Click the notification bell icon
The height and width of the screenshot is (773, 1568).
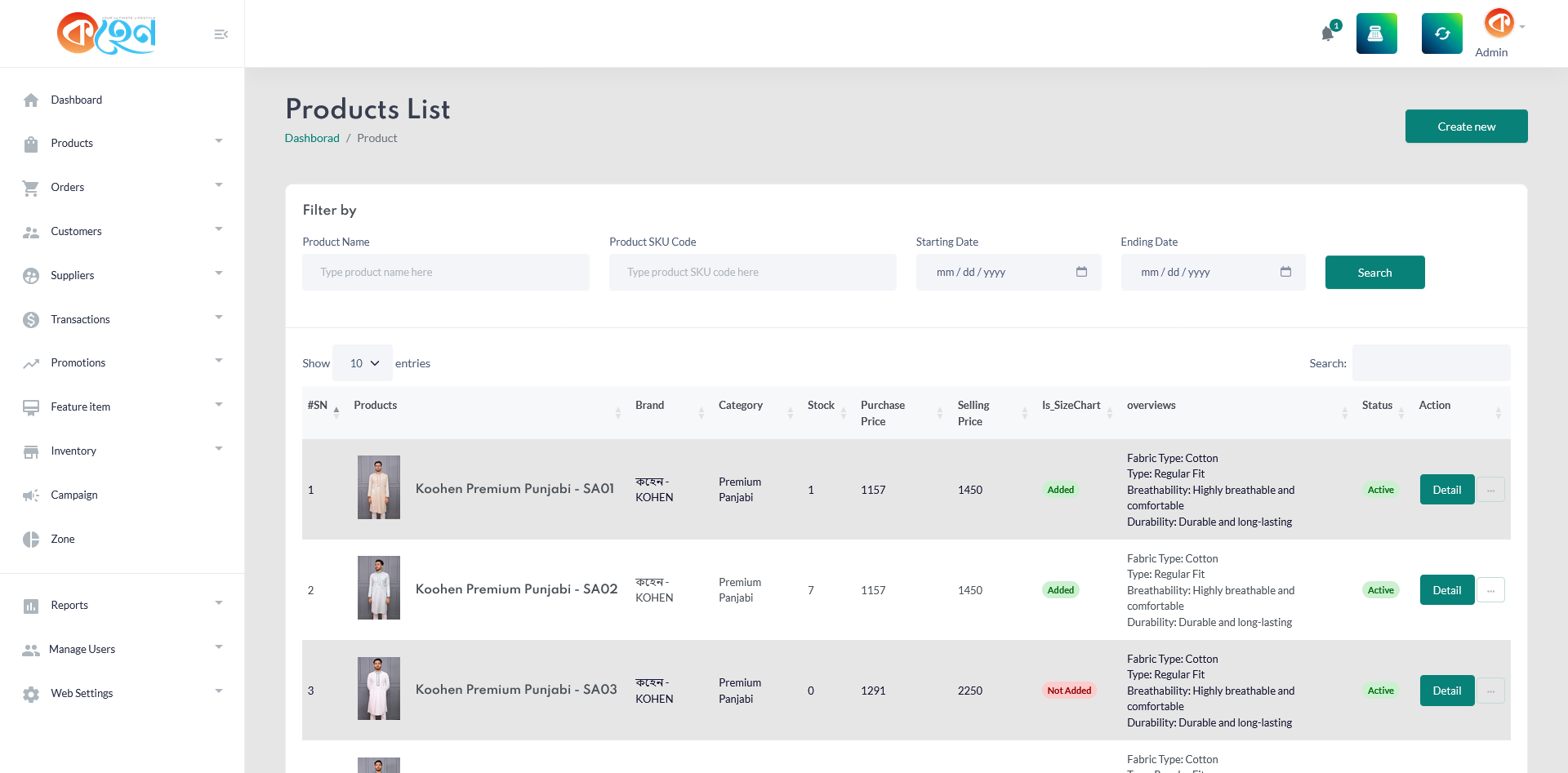[1327, 33]
